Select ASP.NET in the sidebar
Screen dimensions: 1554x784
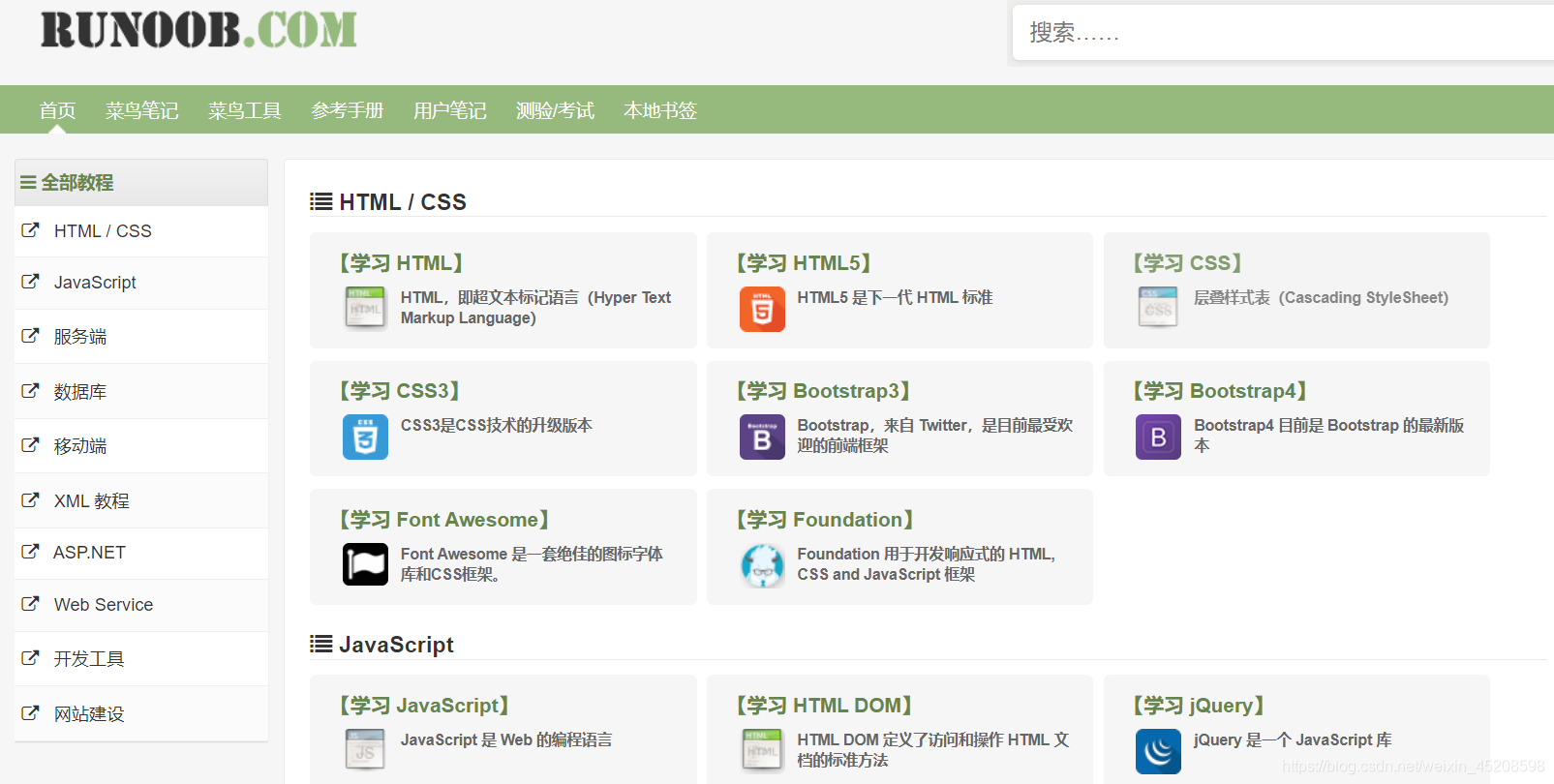[141, 553]
